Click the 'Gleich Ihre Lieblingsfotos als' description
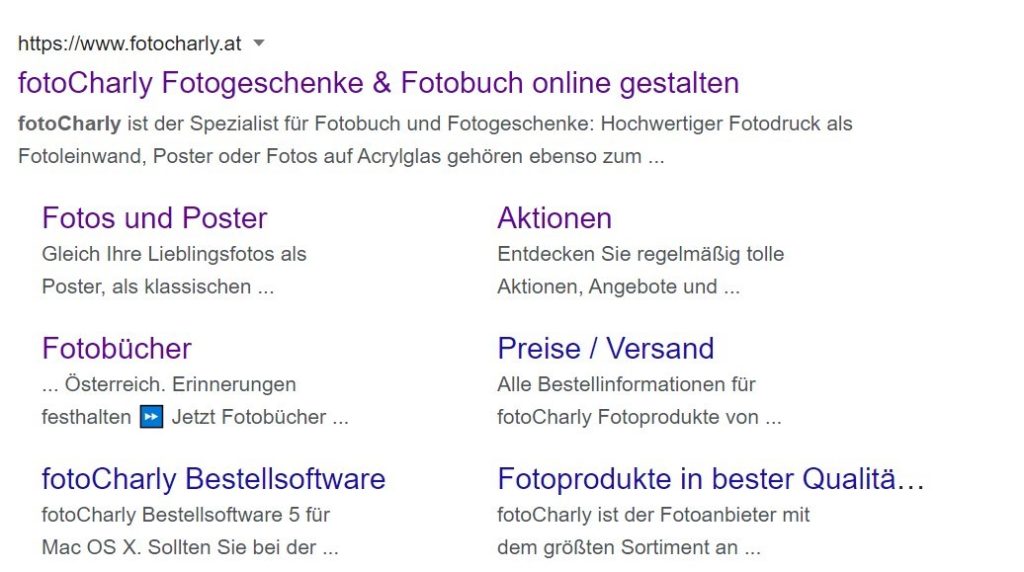The image size is (1024, 572). pos(174,254)
